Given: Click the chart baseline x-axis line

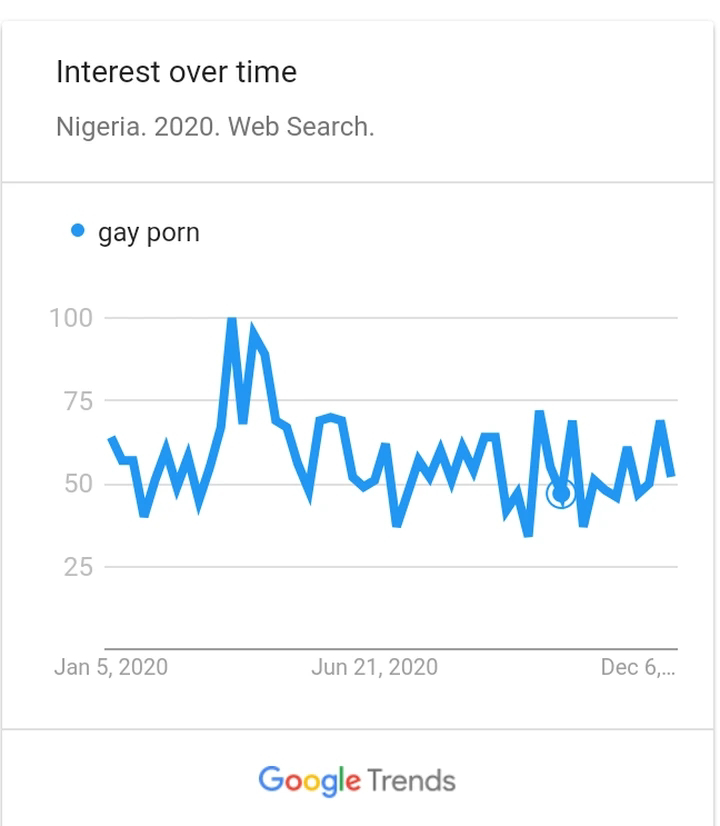Looking at the screenshot, I should pyautogui.click(x=391, y=649).
